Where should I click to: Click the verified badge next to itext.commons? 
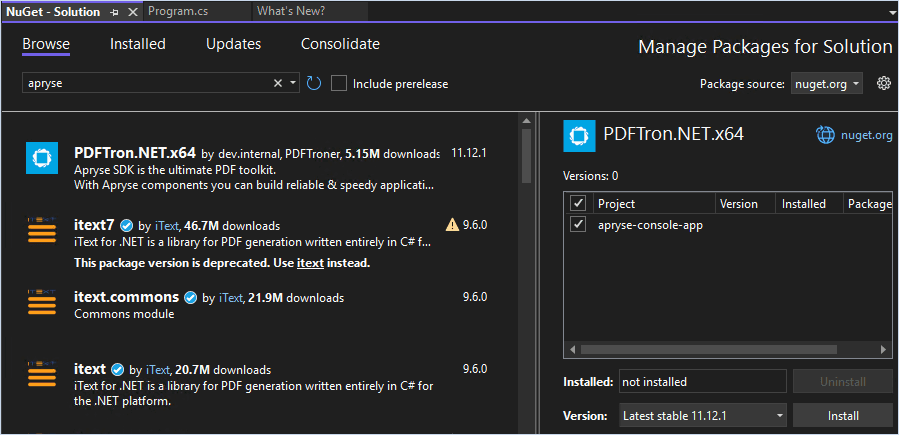[190, 297]
